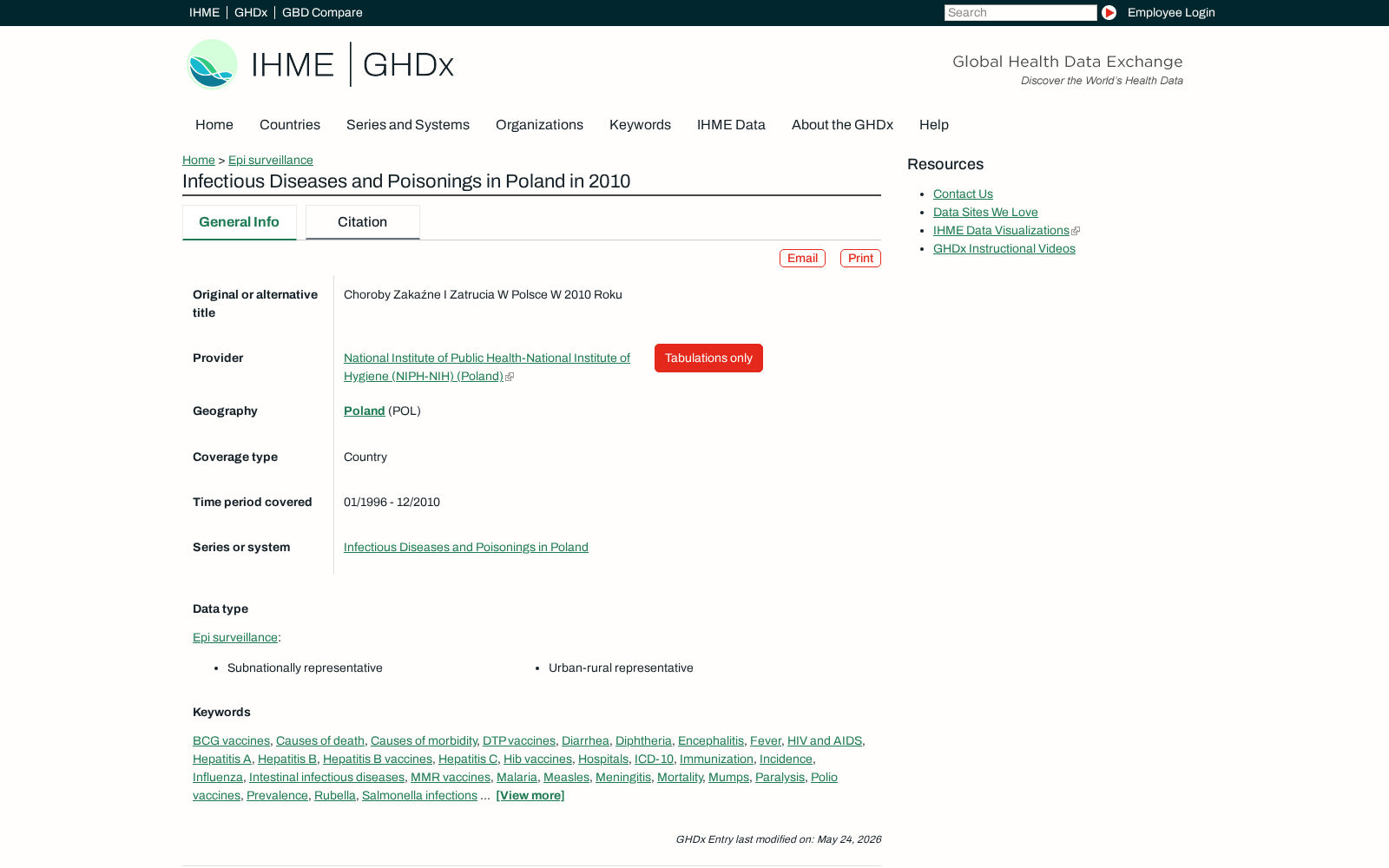The width and height of the screenshot is (1389, 868).
Task: Click the Epi surveillance breadcrumb link
Action: point(271,160)
